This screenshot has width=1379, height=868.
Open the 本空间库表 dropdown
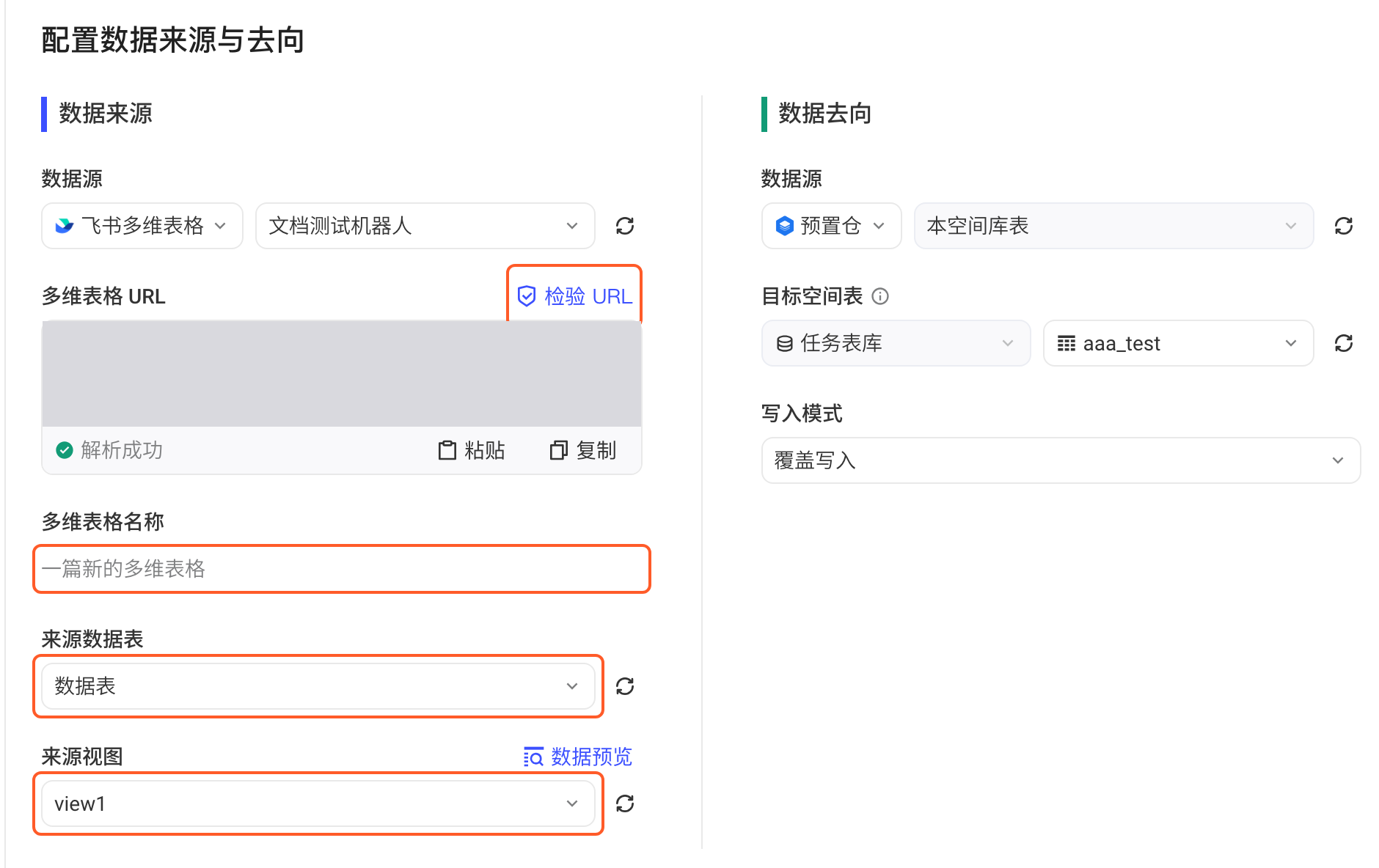pos(1113,226)
